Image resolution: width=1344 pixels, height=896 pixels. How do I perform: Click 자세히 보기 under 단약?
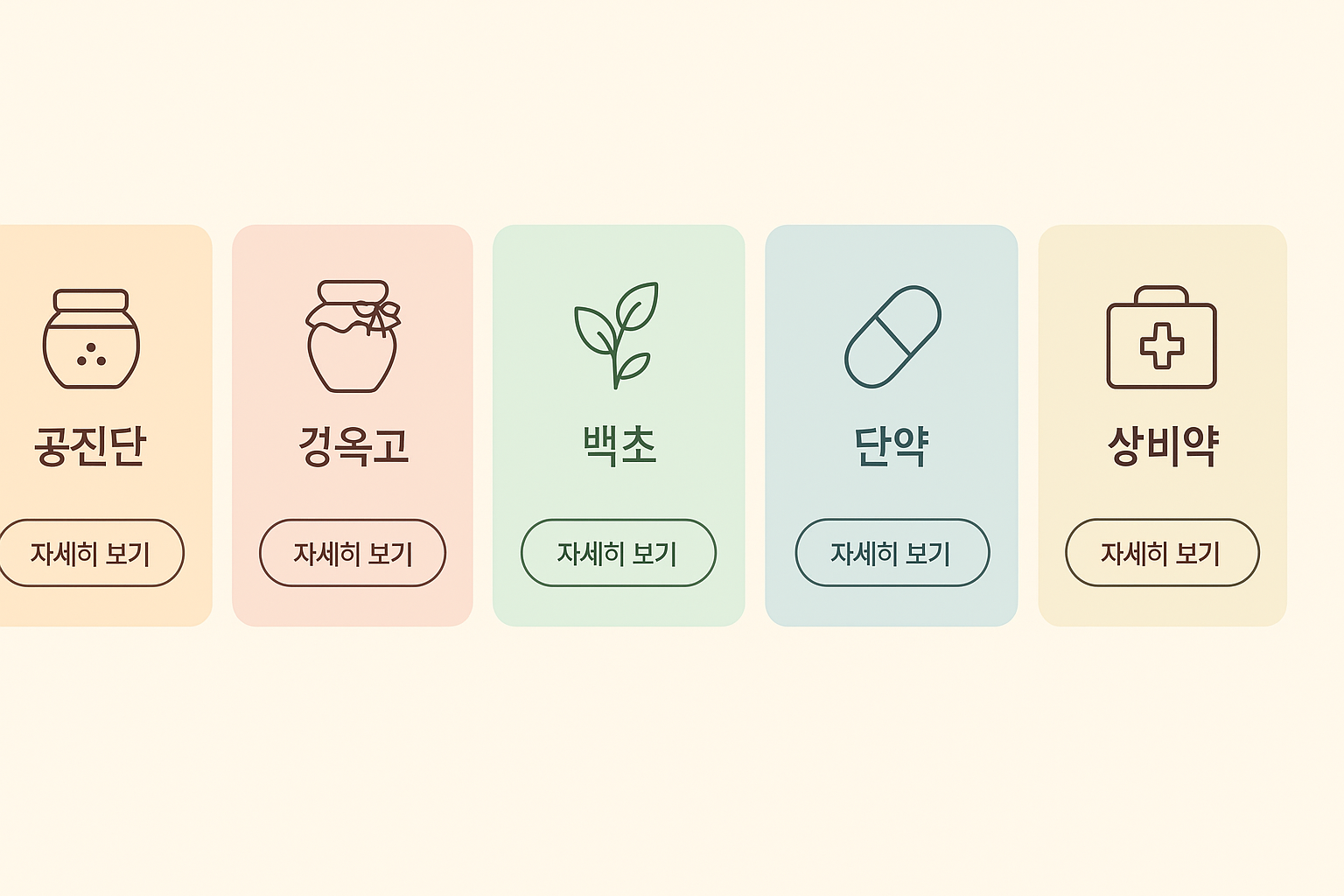point(892,553)
